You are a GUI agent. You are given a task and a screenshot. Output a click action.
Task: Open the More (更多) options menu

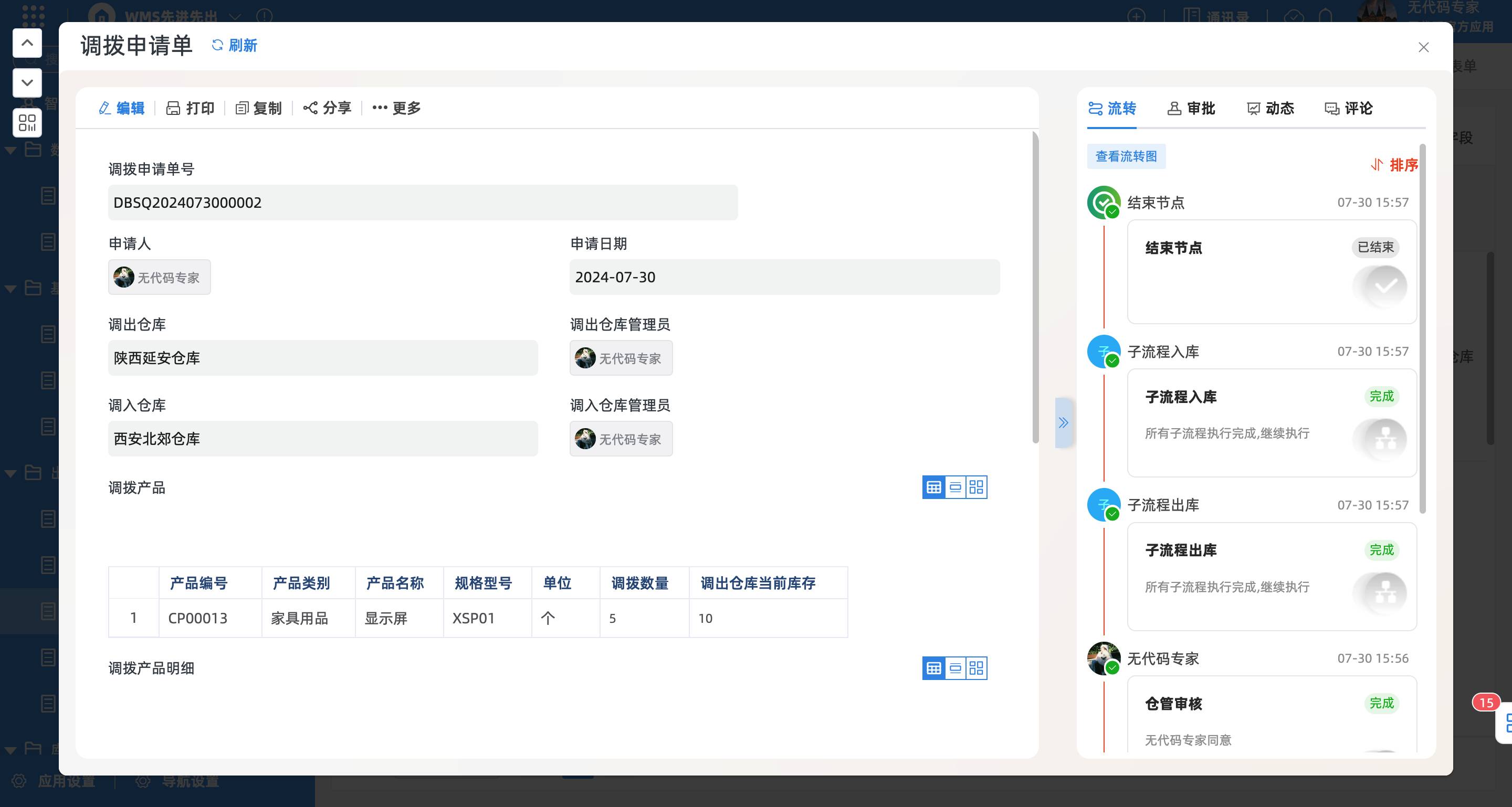(x=397, y=108)
